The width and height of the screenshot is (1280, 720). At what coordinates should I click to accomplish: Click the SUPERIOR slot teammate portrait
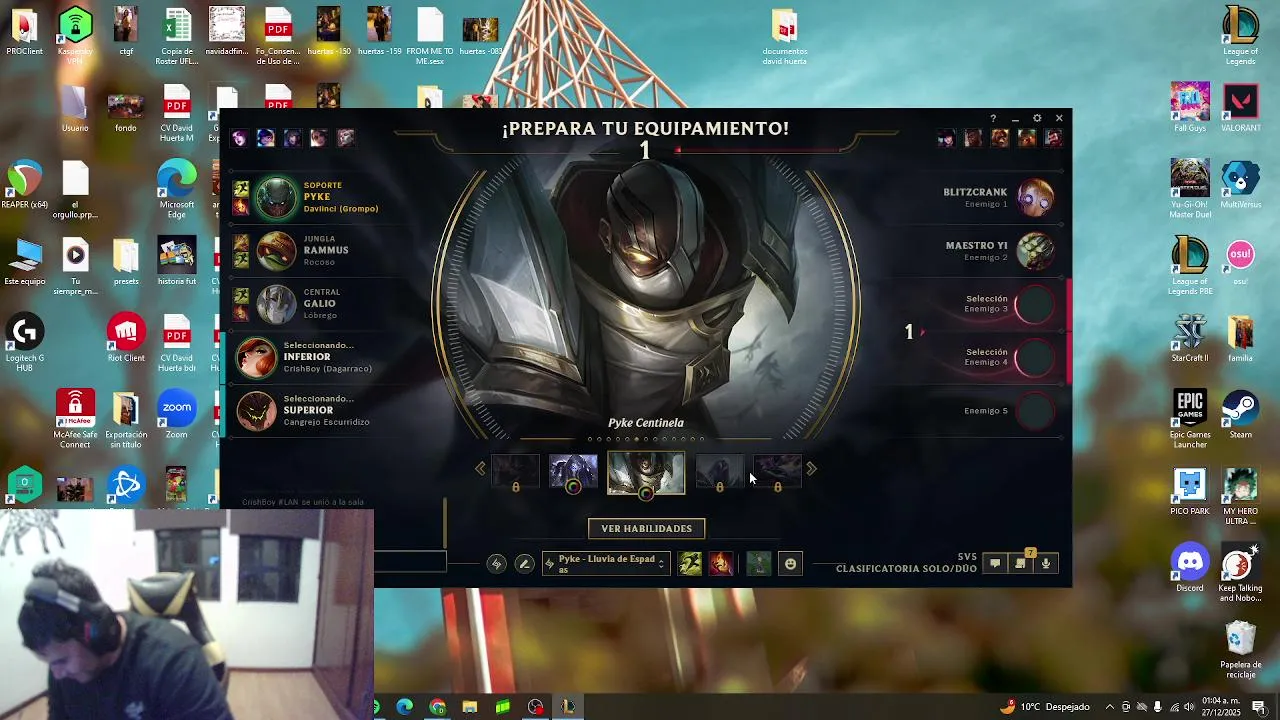click(x=257, y=411)
